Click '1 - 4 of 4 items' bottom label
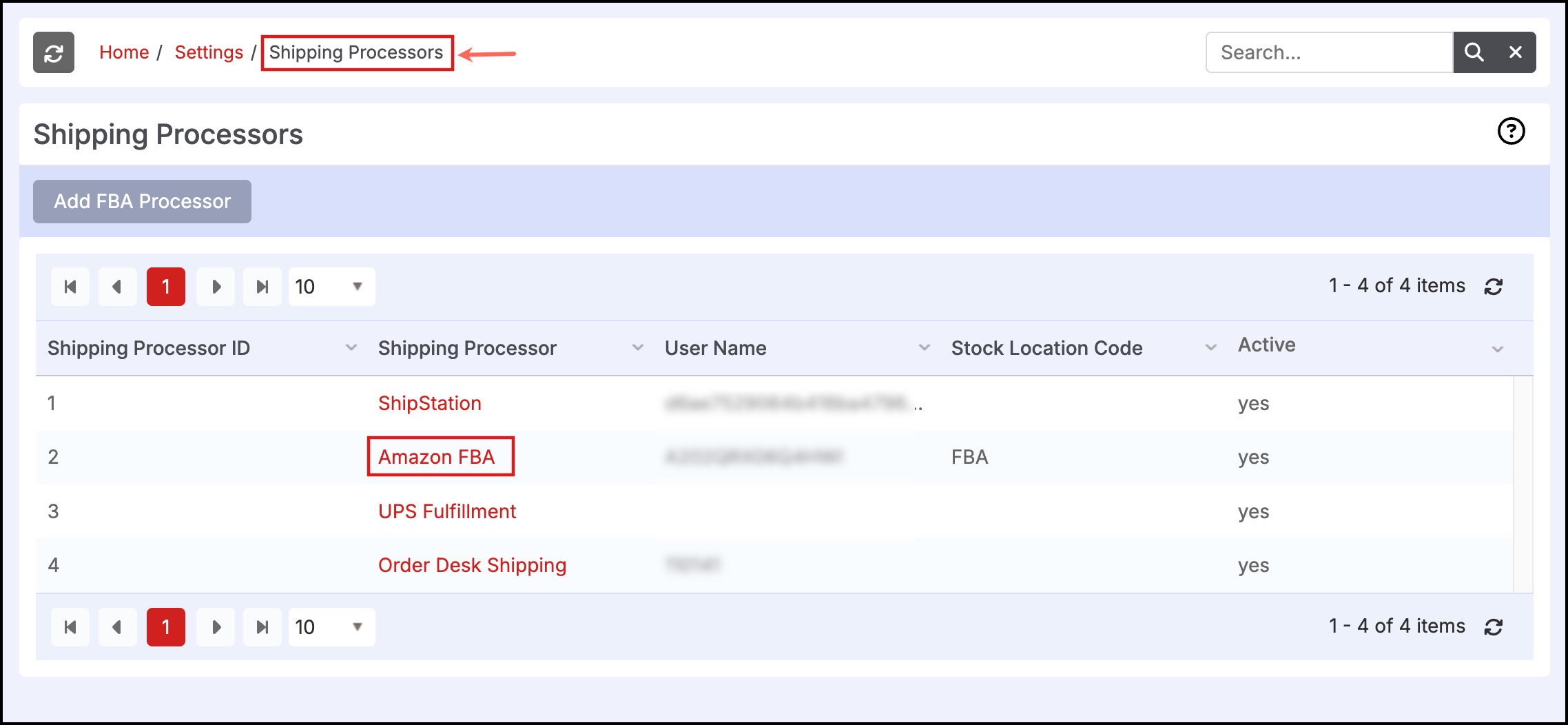The width and height of the screenshot is (1568, 725). tap(1397, 626)
